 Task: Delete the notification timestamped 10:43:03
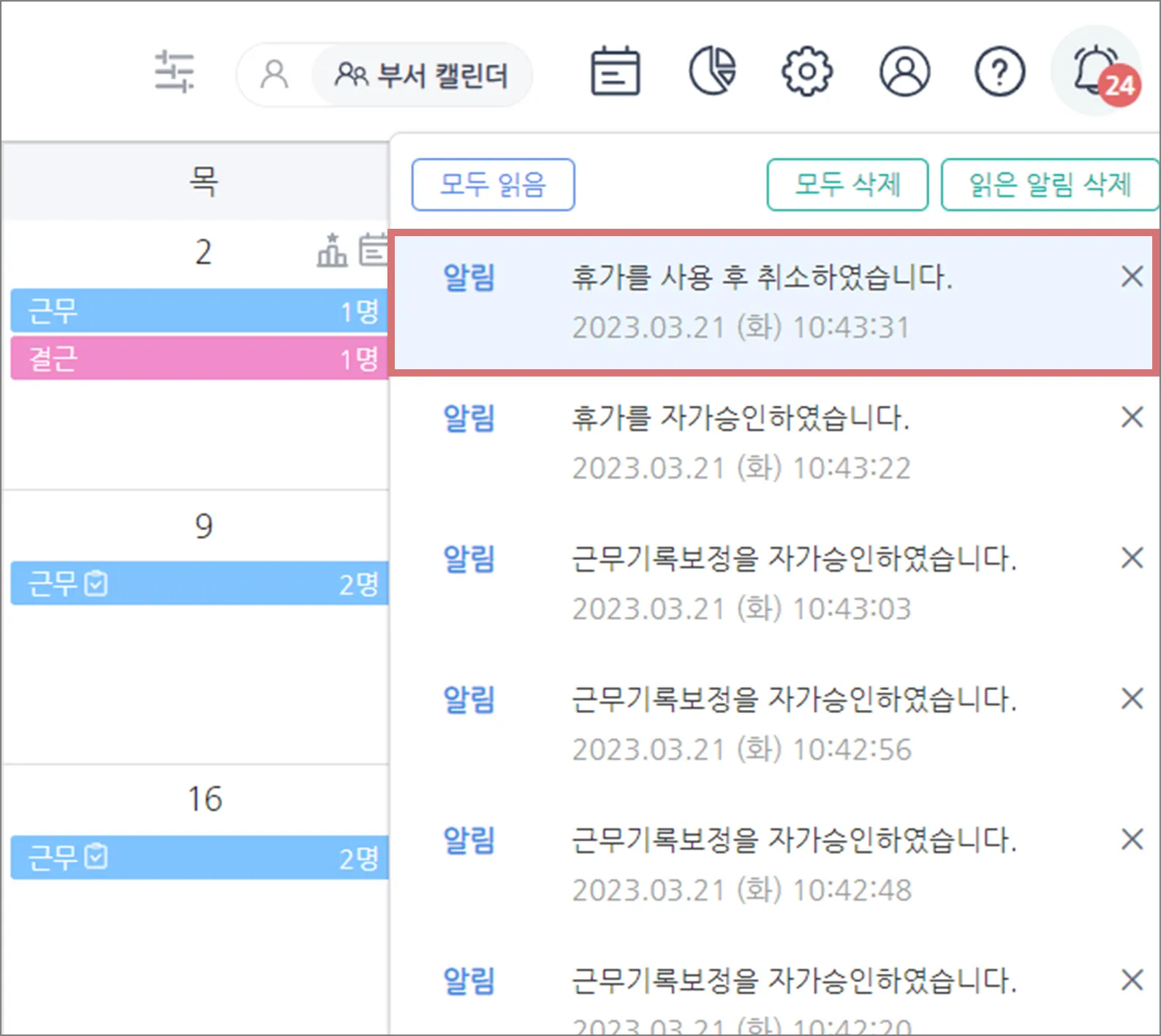1132,559
